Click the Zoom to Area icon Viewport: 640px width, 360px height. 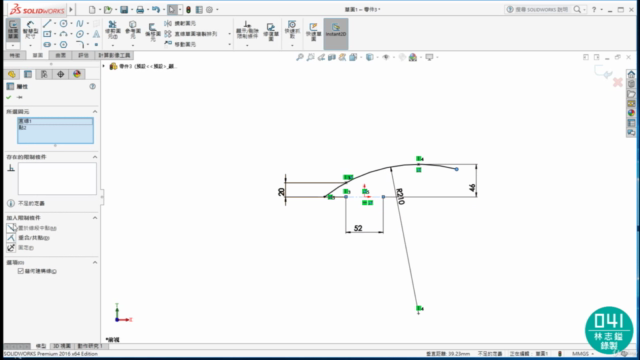pyautogui.click(x=311, y=57)
